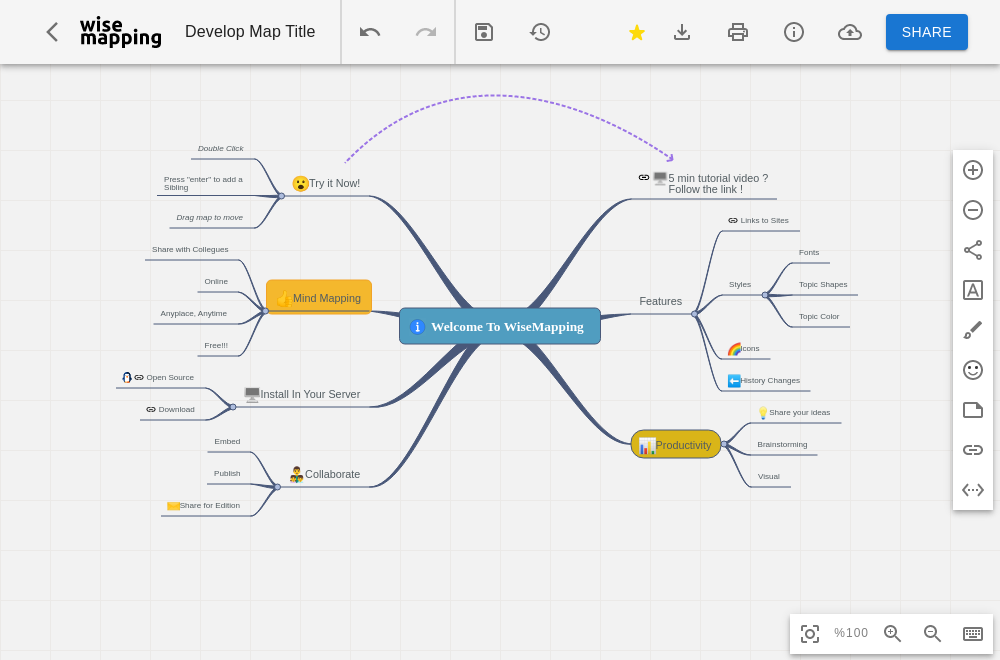The height and width of the screenshot is (660, 1000).
Task: Go back using the left arrow
Action: coord(52,32)
